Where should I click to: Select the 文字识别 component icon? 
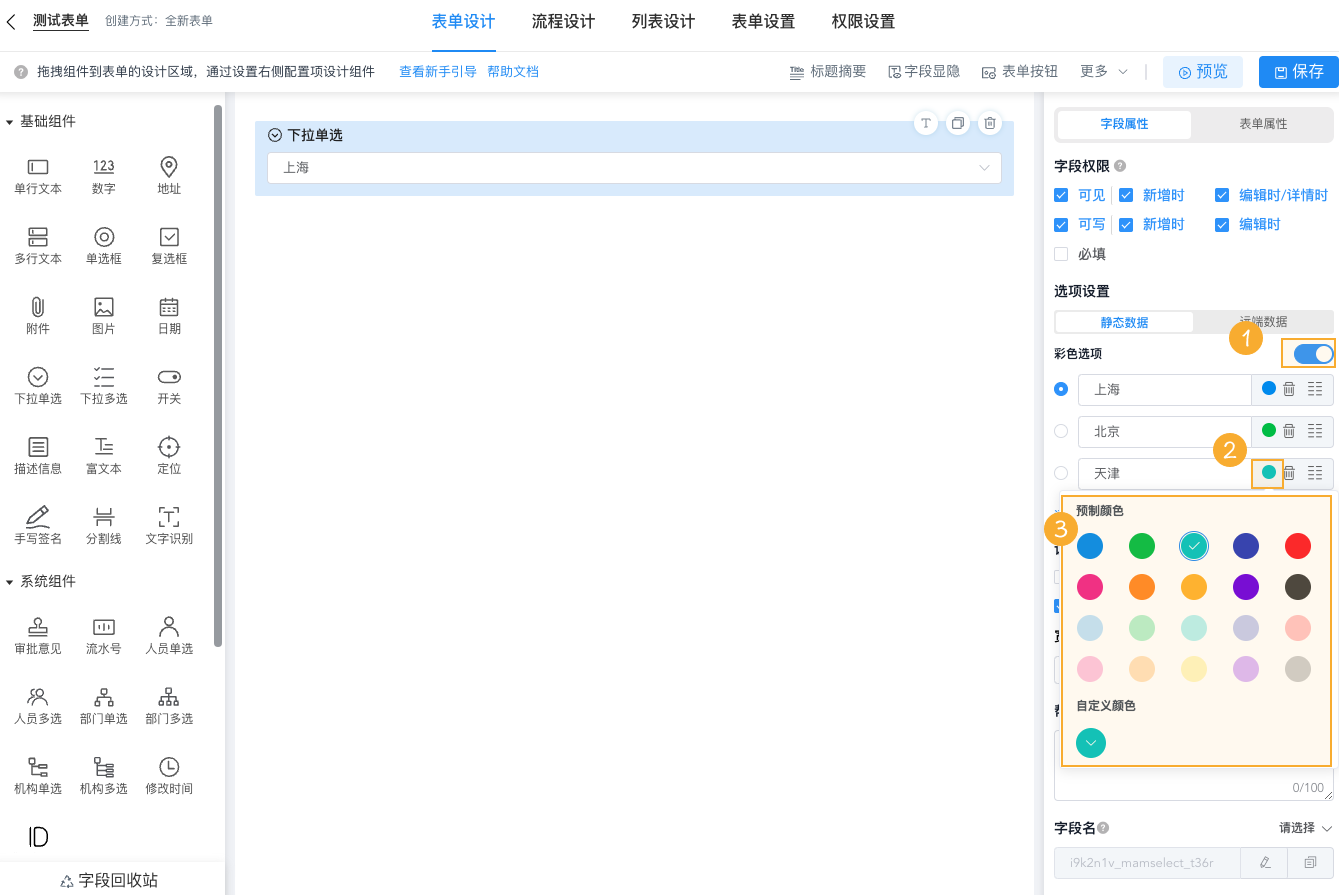168,524
